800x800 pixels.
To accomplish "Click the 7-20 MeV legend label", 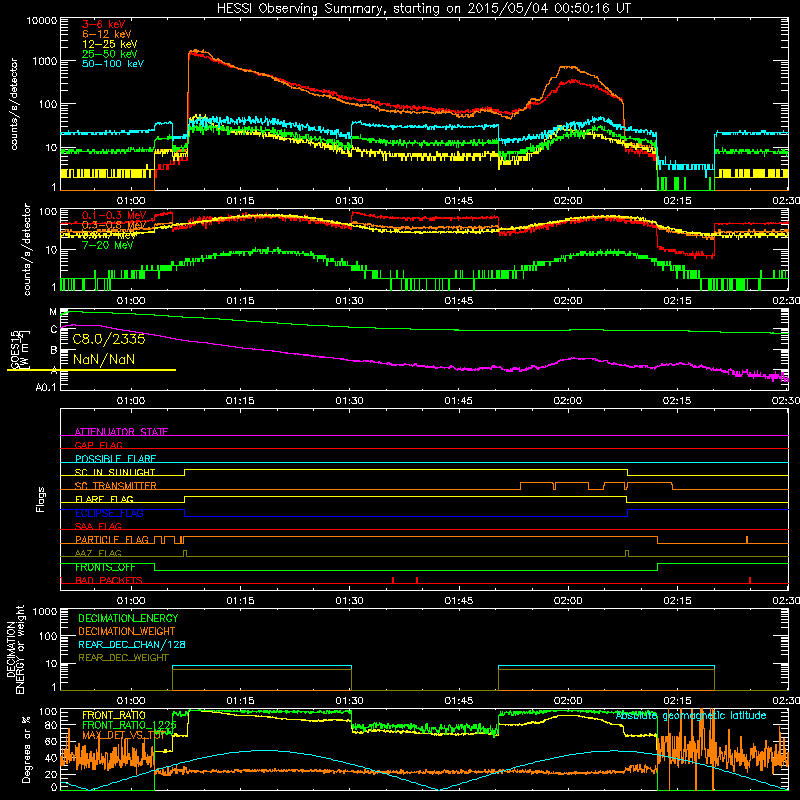I will (x=107, y=245).
